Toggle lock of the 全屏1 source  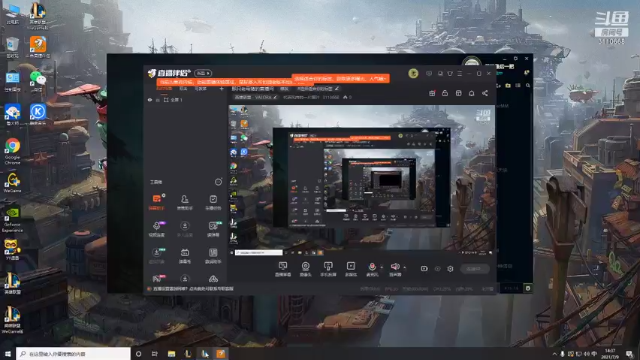158,100
